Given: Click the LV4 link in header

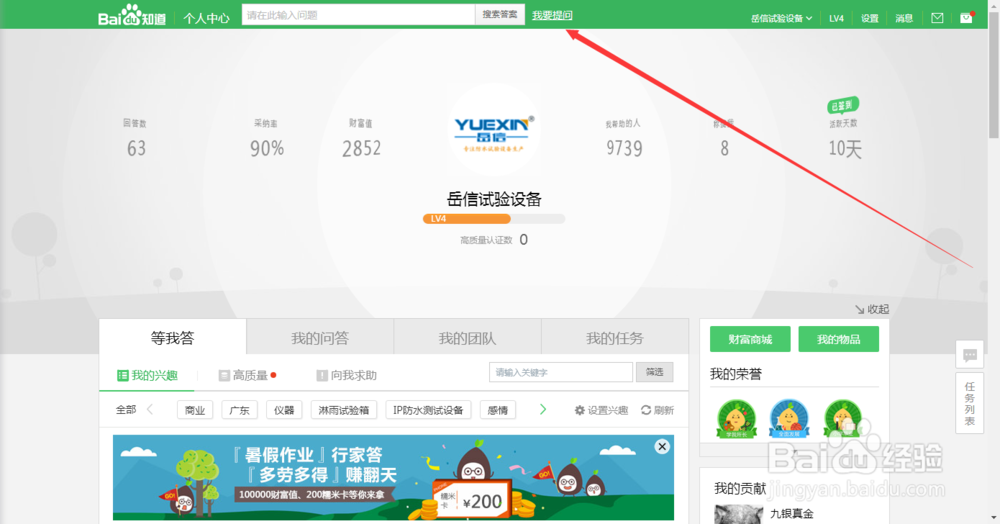Looking at the screenshot, I should [836, 18].
